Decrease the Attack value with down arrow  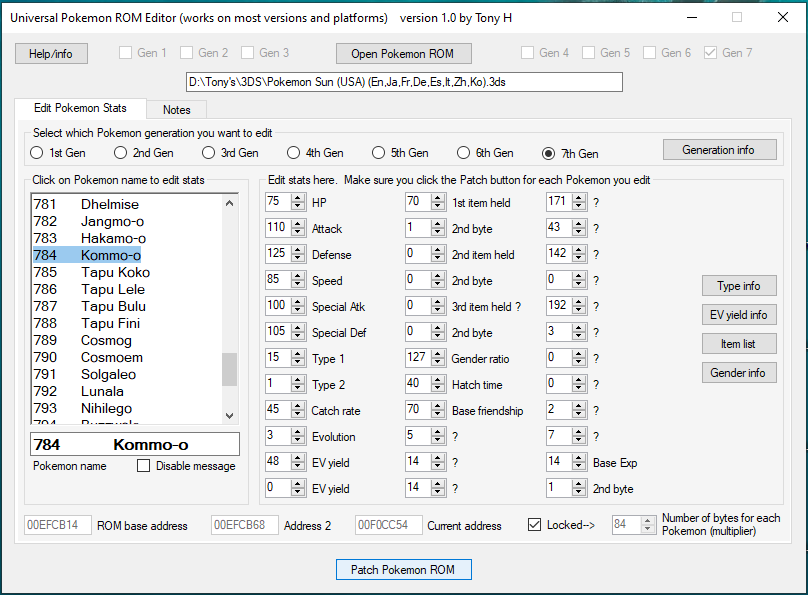[298, 232]
